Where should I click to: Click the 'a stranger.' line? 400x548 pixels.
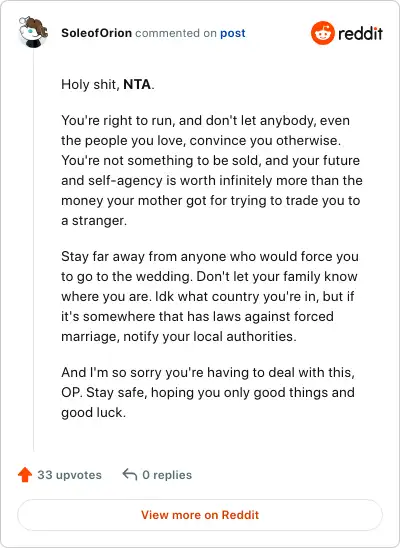94,221
